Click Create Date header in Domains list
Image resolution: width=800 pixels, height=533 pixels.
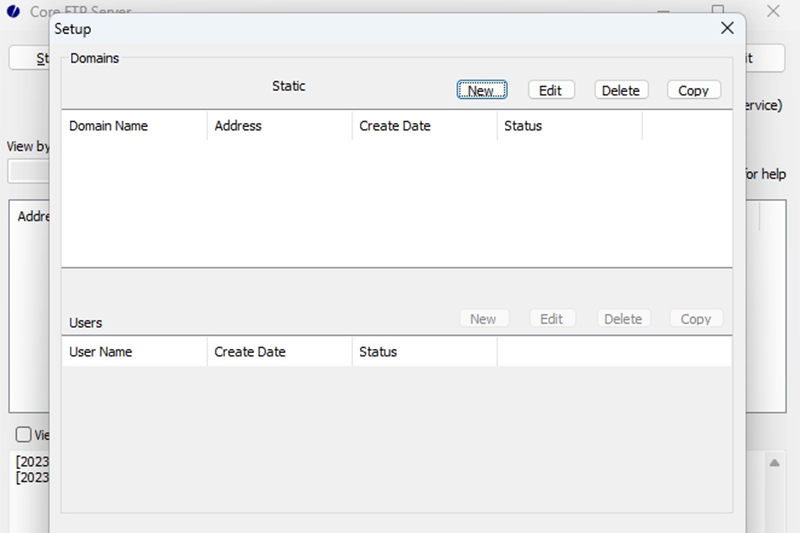pos(424,126)
